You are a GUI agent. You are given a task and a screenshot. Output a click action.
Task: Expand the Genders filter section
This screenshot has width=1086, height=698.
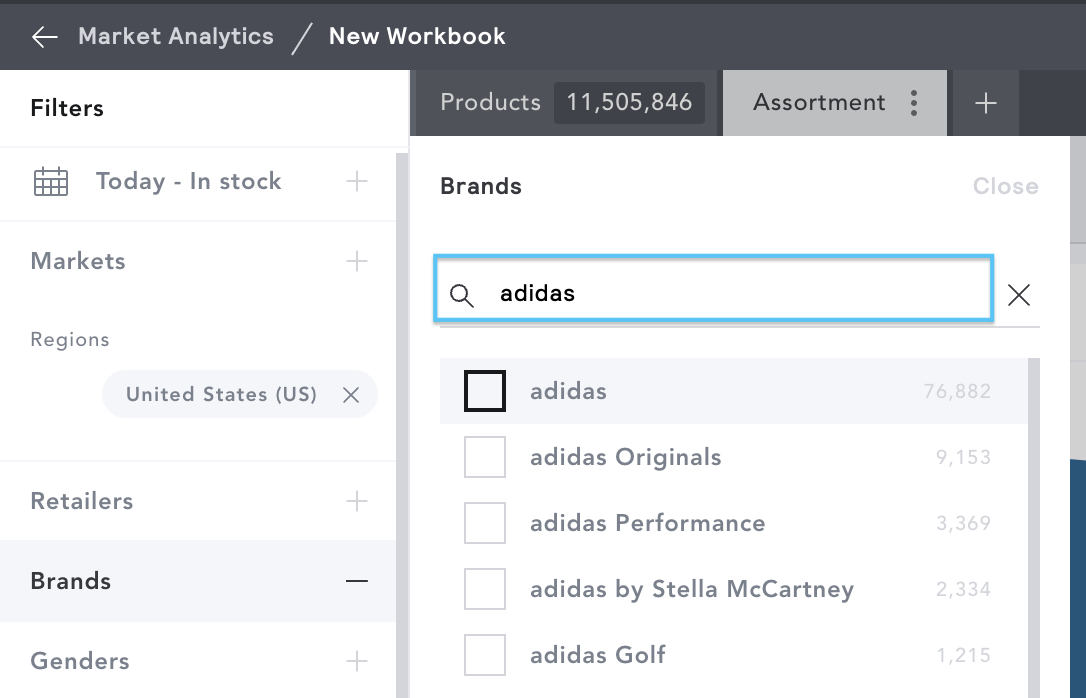coord(357,661)
